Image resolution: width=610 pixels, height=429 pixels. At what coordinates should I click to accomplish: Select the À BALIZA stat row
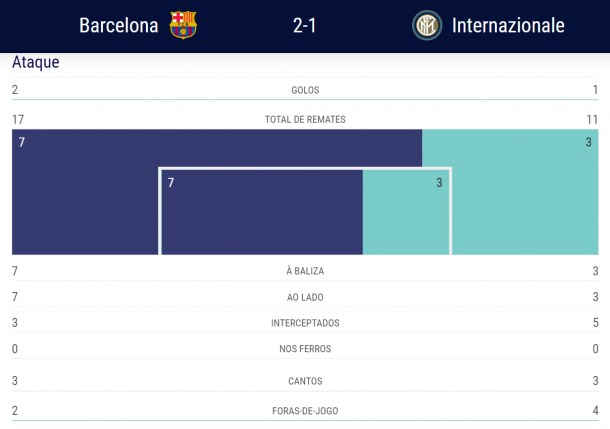point(305,271)
